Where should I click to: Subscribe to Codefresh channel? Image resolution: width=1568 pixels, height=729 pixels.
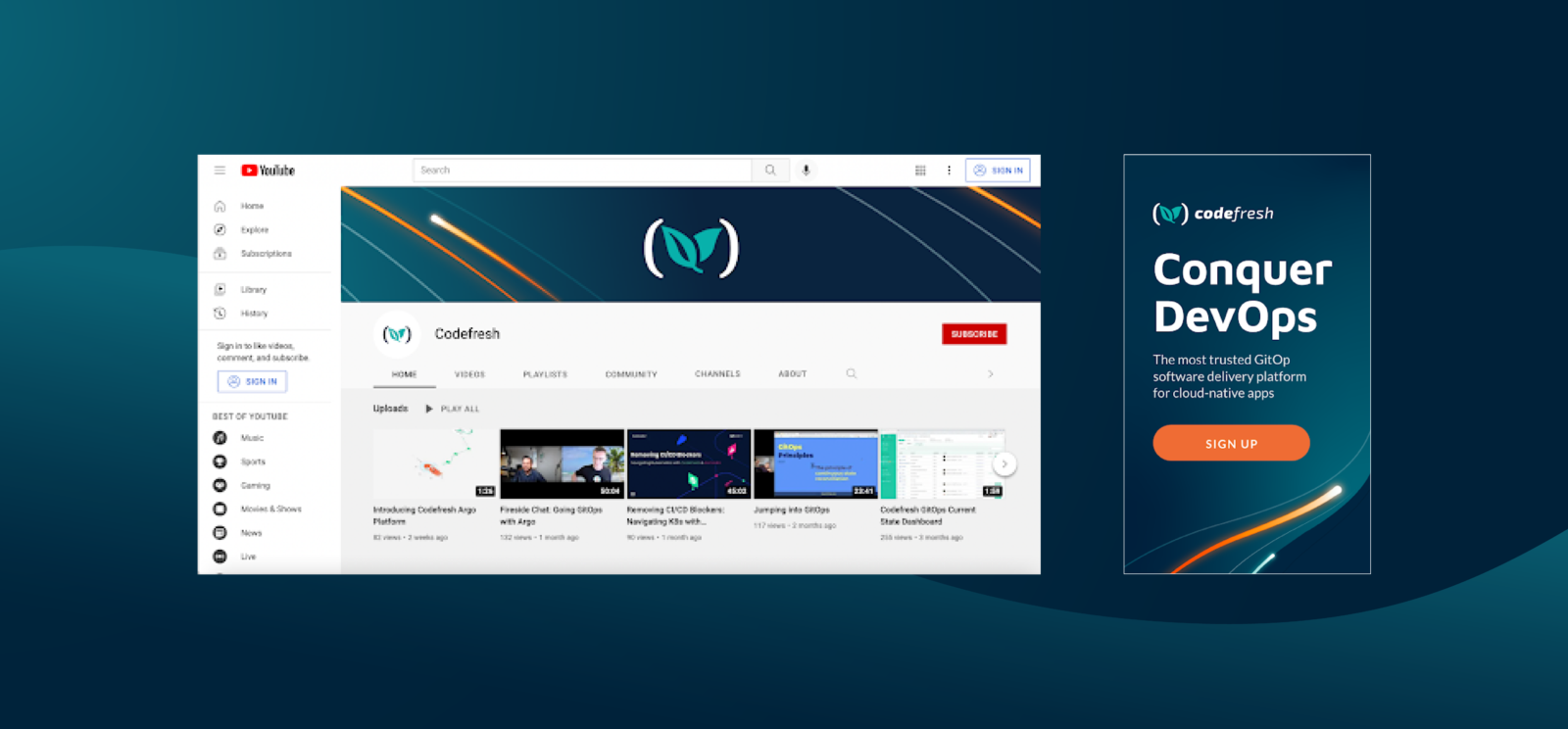[974, 334]
